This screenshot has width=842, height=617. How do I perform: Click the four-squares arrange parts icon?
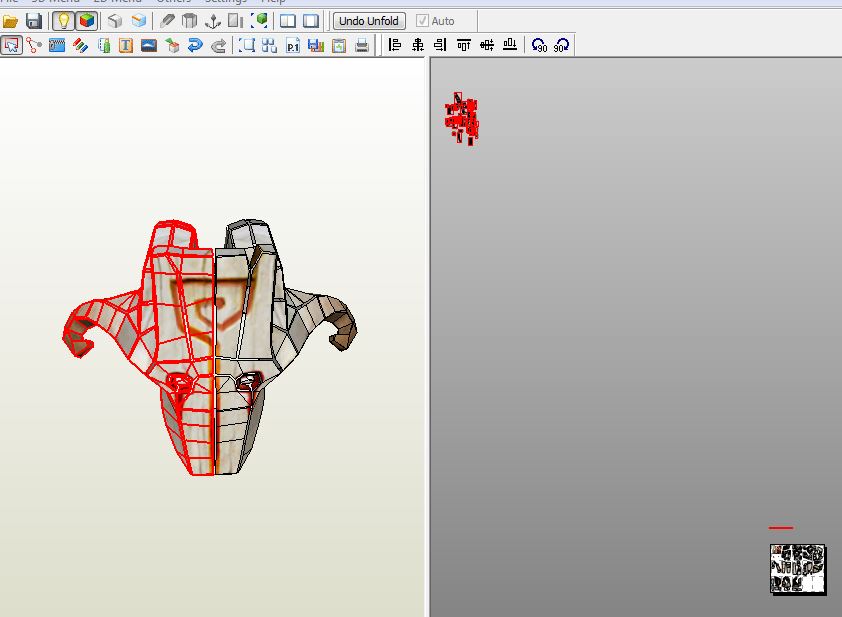(x=269, y=46)
